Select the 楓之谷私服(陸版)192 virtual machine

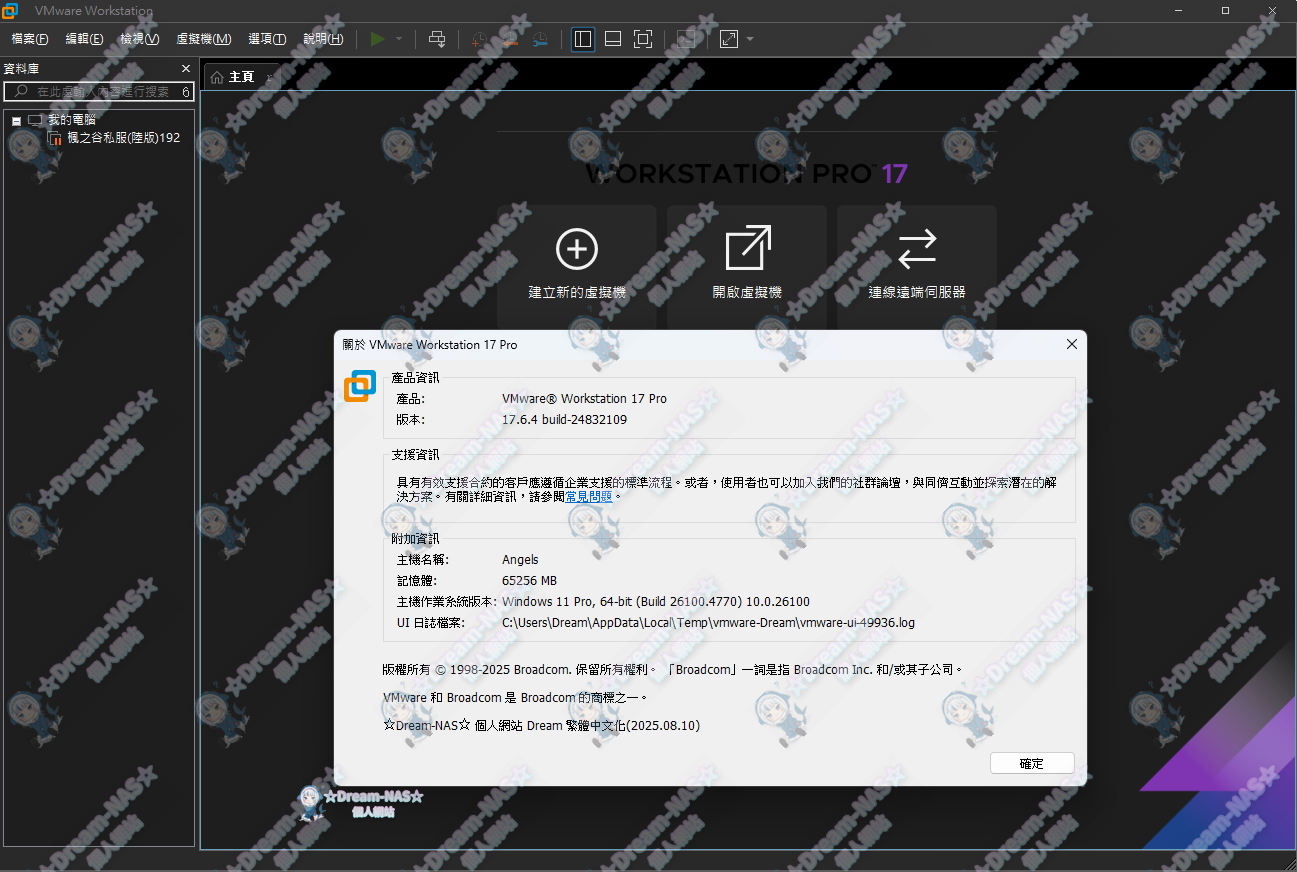(x=123, y=138)
